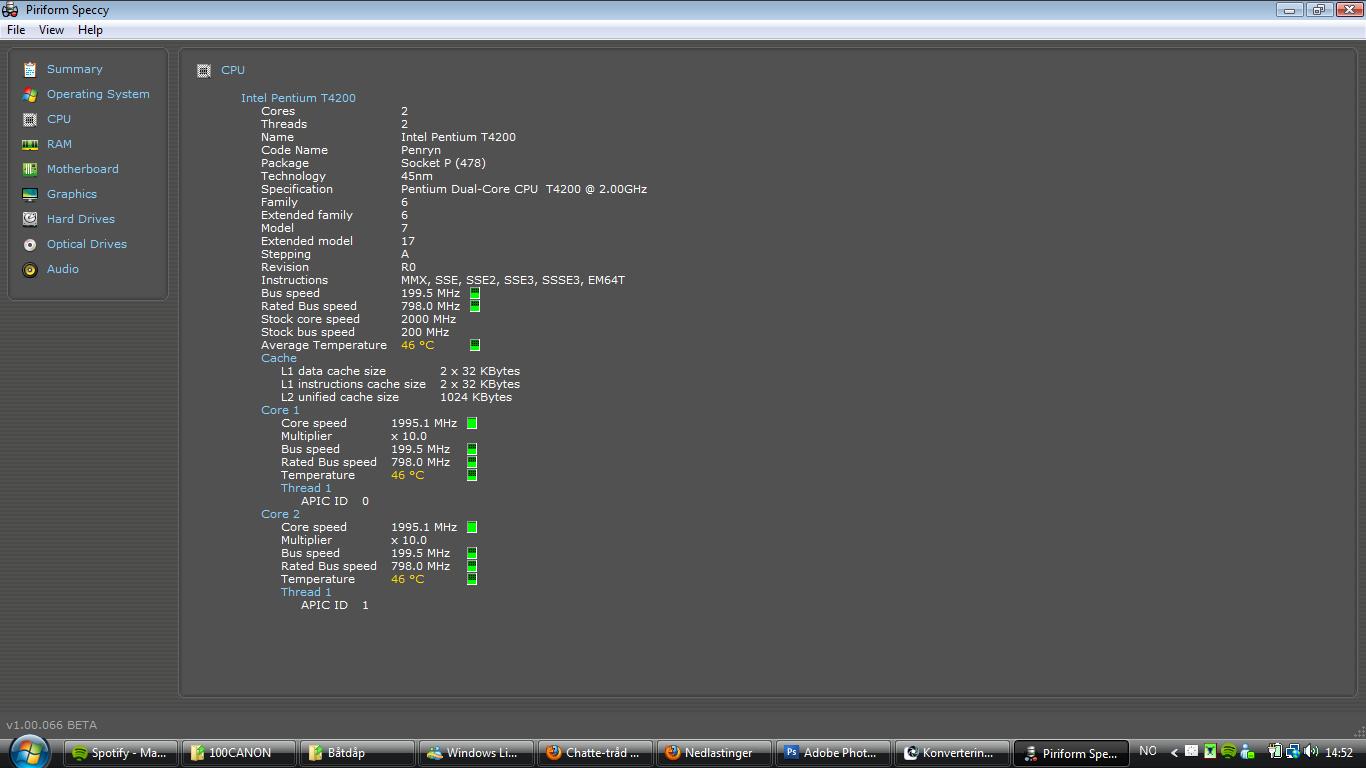Open the Help menu
The width and height of the screenshot is (1366, 768).
90,30
